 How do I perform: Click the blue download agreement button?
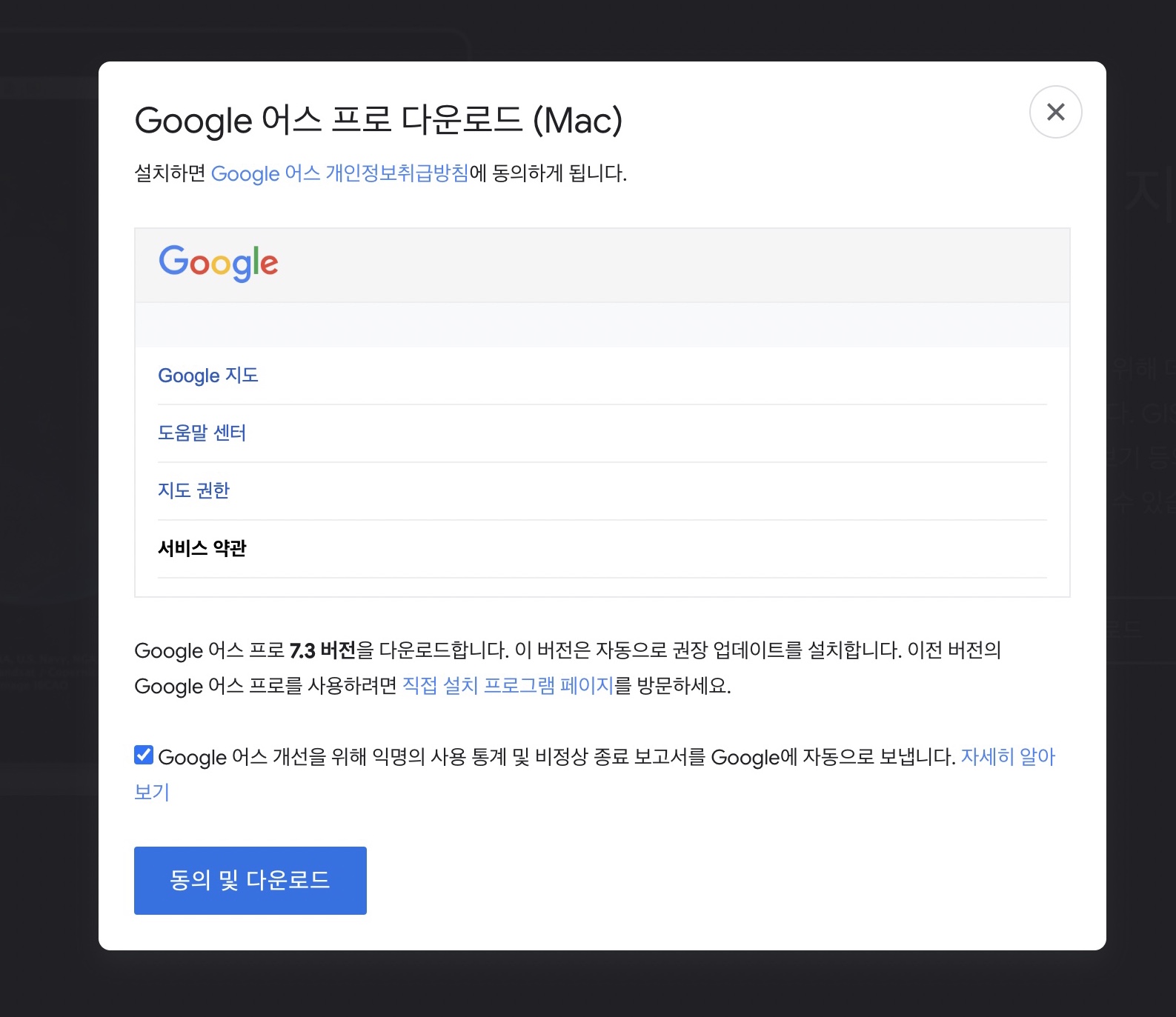[x=250, y=880]
